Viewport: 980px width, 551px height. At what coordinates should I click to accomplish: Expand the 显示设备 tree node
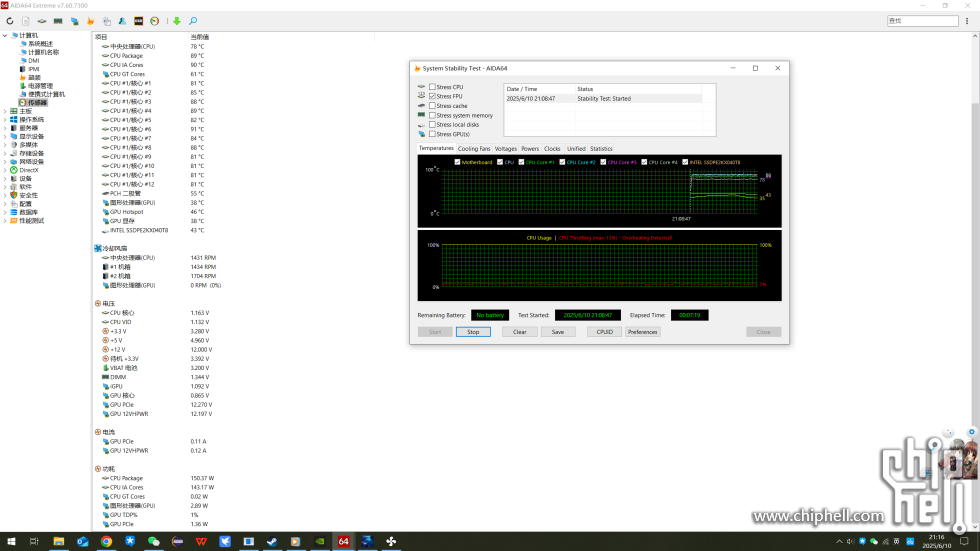point(5,136)
